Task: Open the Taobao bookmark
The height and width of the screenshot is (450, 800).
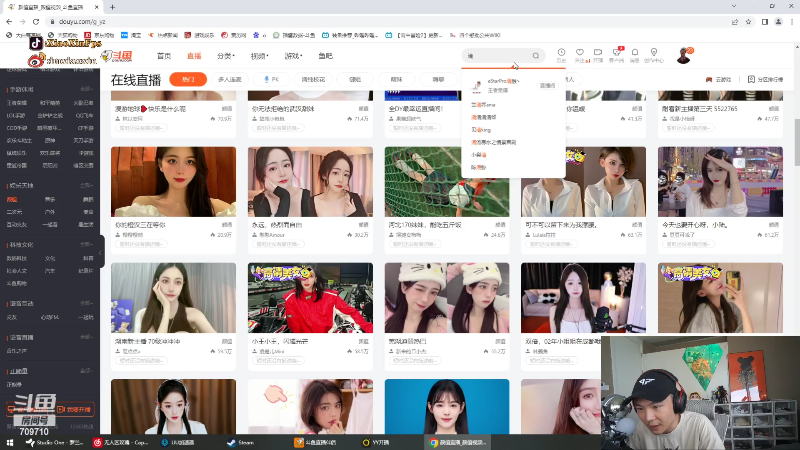Action: pyautogui.click(x=131, y=35)
